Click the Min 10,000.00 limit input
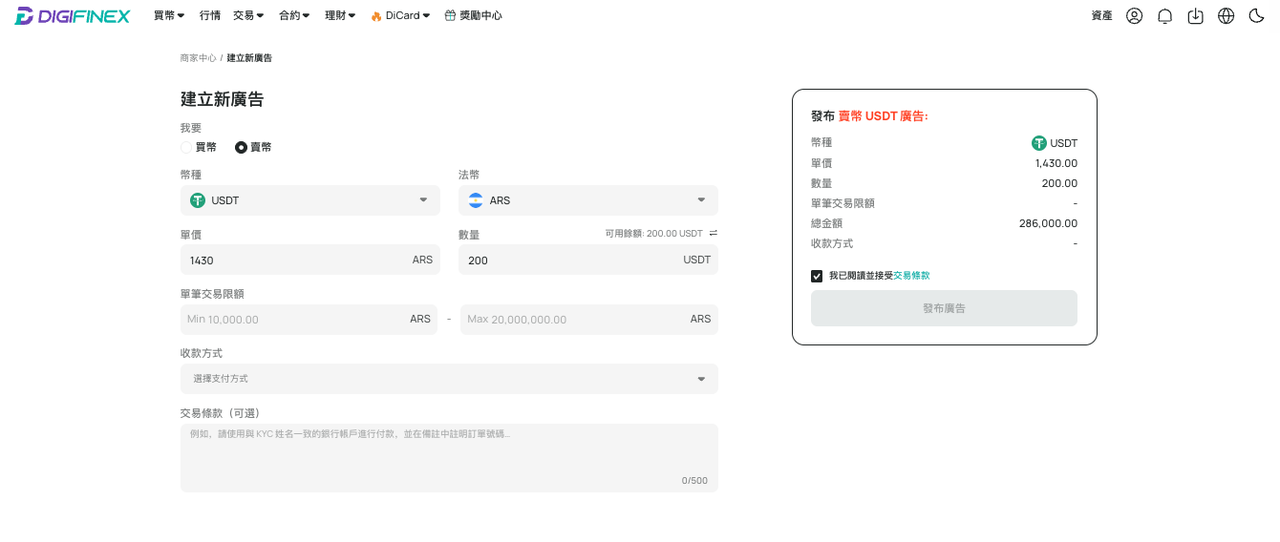 pyautogui.click(x=309, y=319)
